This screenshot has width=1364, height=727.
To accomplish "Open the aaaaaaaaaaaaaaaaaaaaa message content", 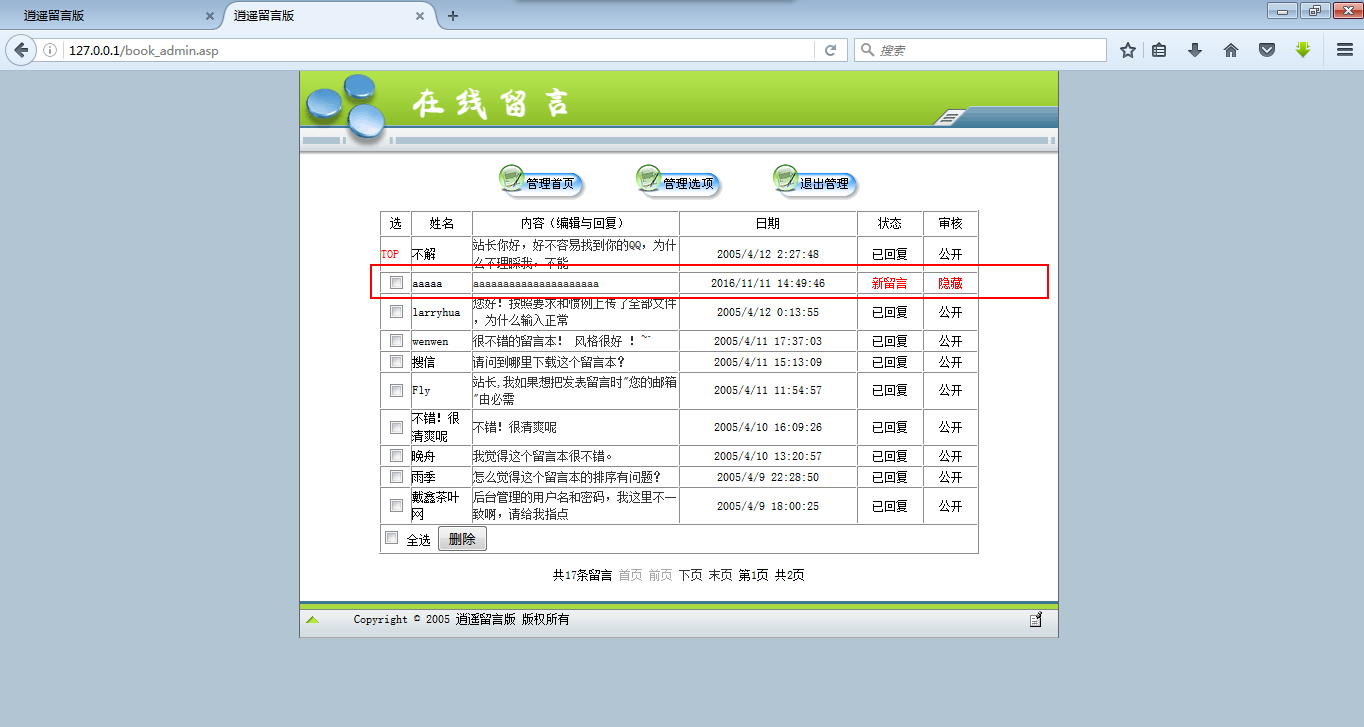I will click(x=536, y=284).
